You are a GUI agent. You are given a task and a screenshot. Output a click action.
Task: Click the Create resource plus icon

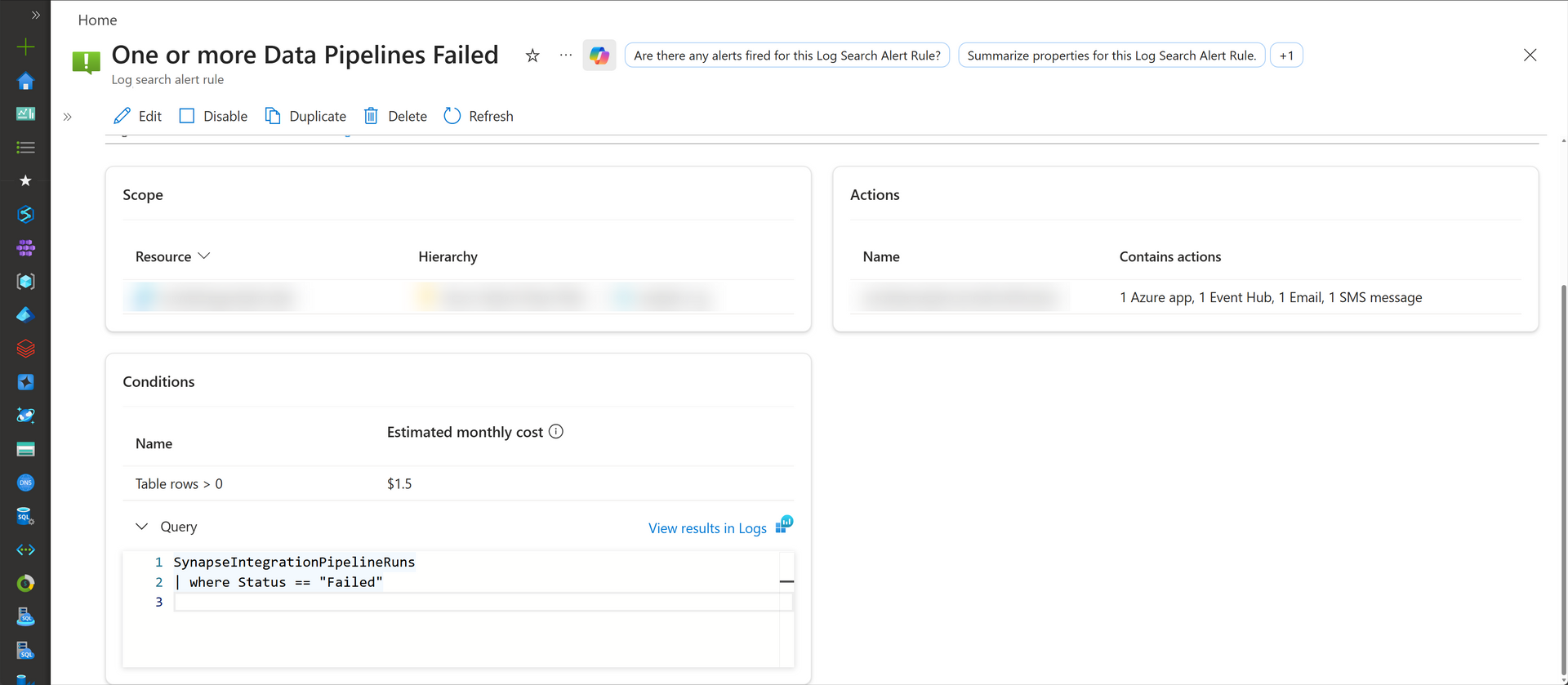coord(25,47)
